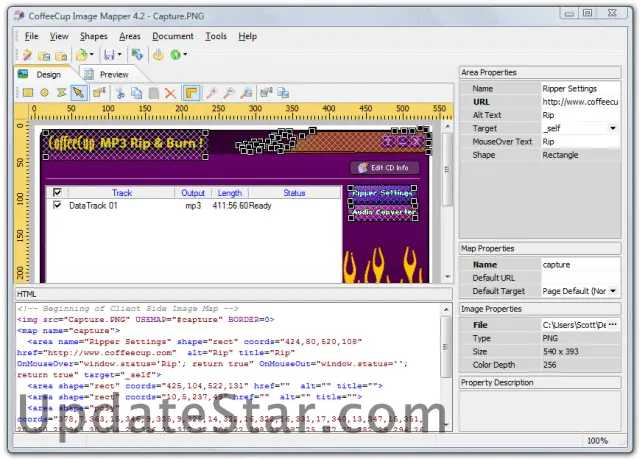Click the HTML pane scrollbar up arrow

coord(446,310)
